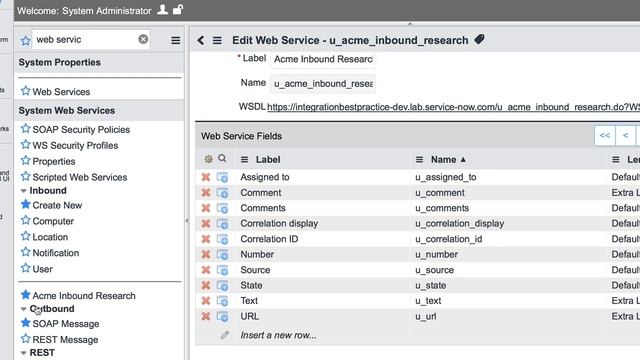Delete the Comment row
Viewport: 640px width, 360px height.
click(206, 193)
